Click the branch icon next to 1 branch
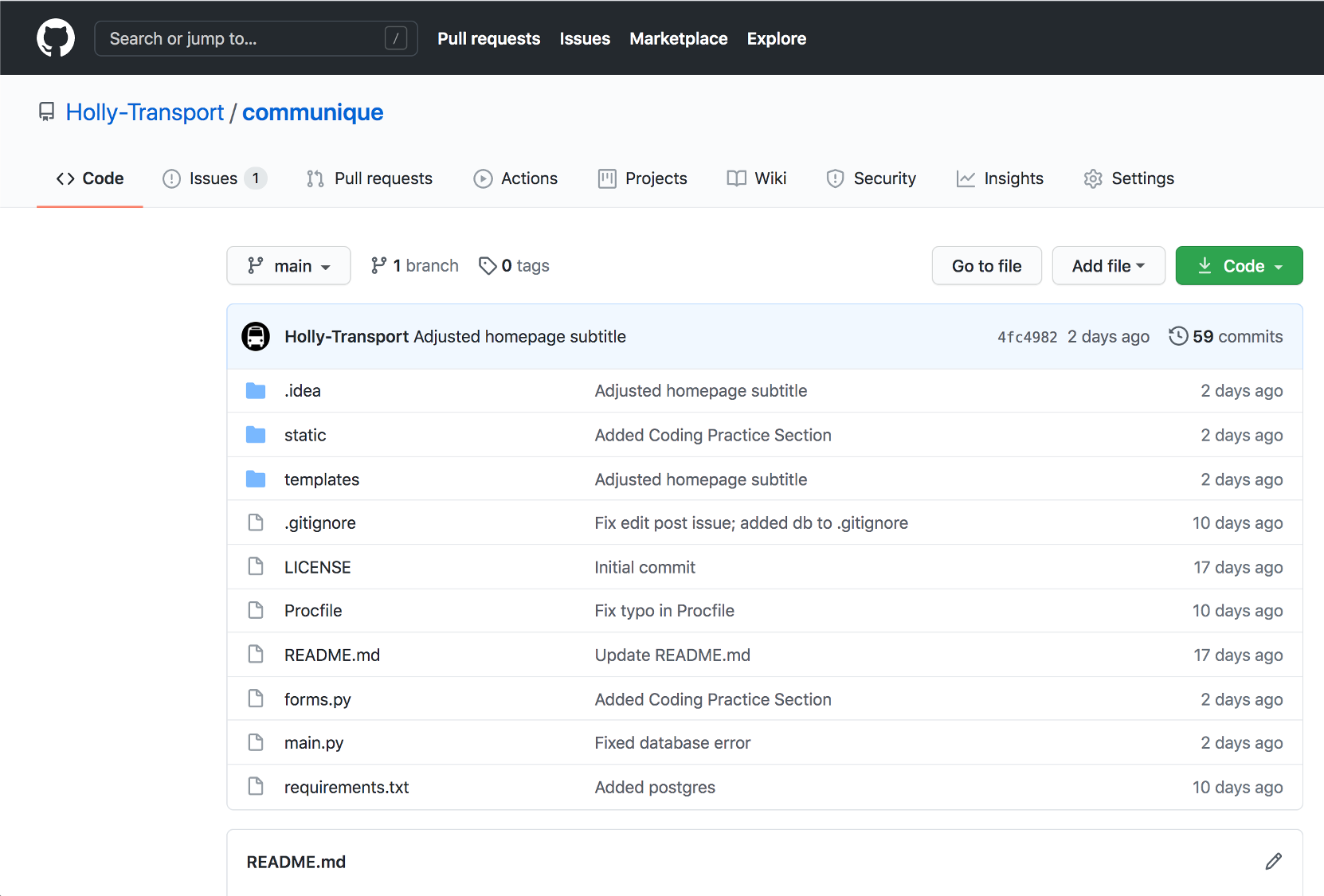Screen dimensions: 1324x896 pos(379,265)
